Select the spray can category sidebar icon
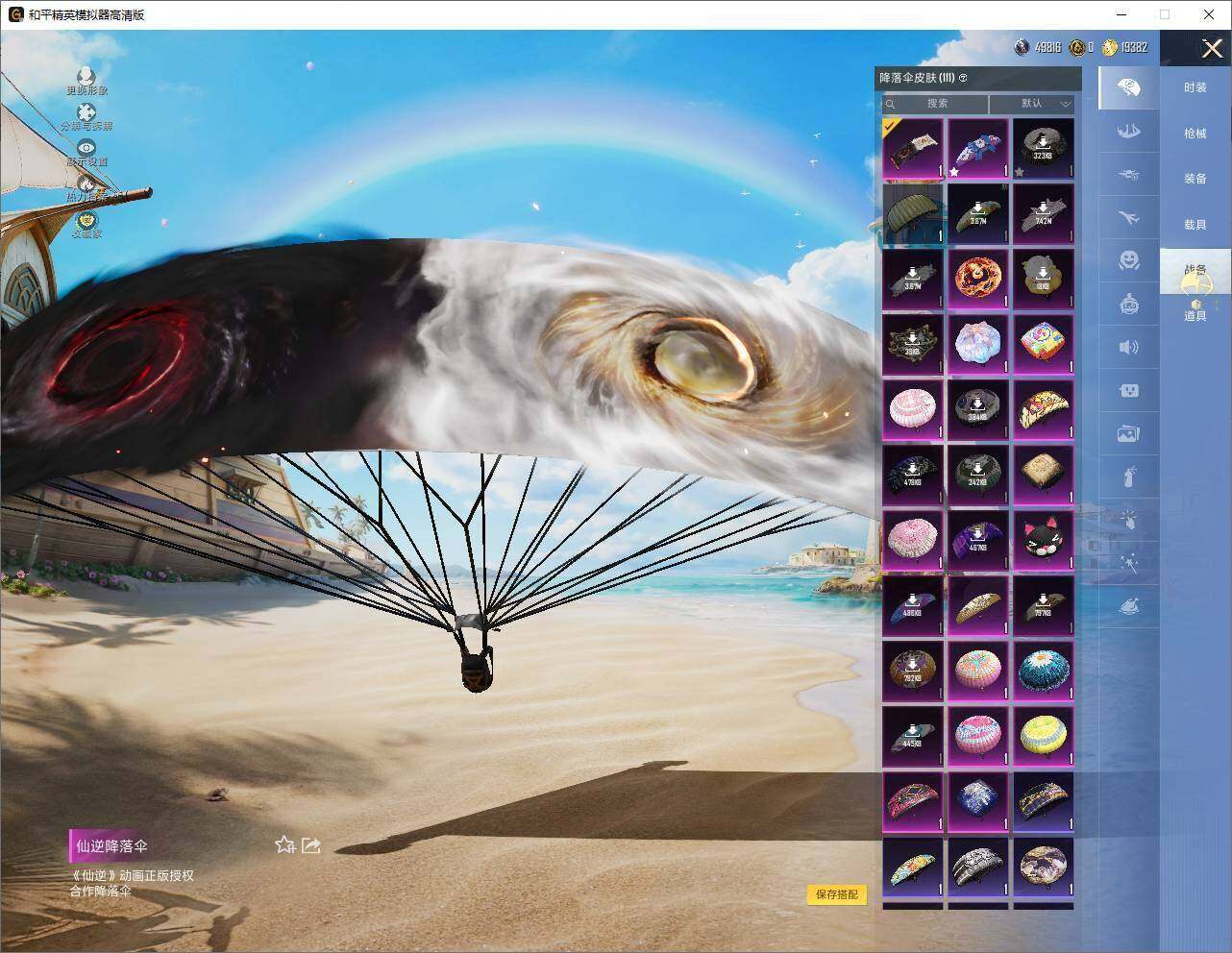Screen dimensions: 1232x953 (1129, 476)
